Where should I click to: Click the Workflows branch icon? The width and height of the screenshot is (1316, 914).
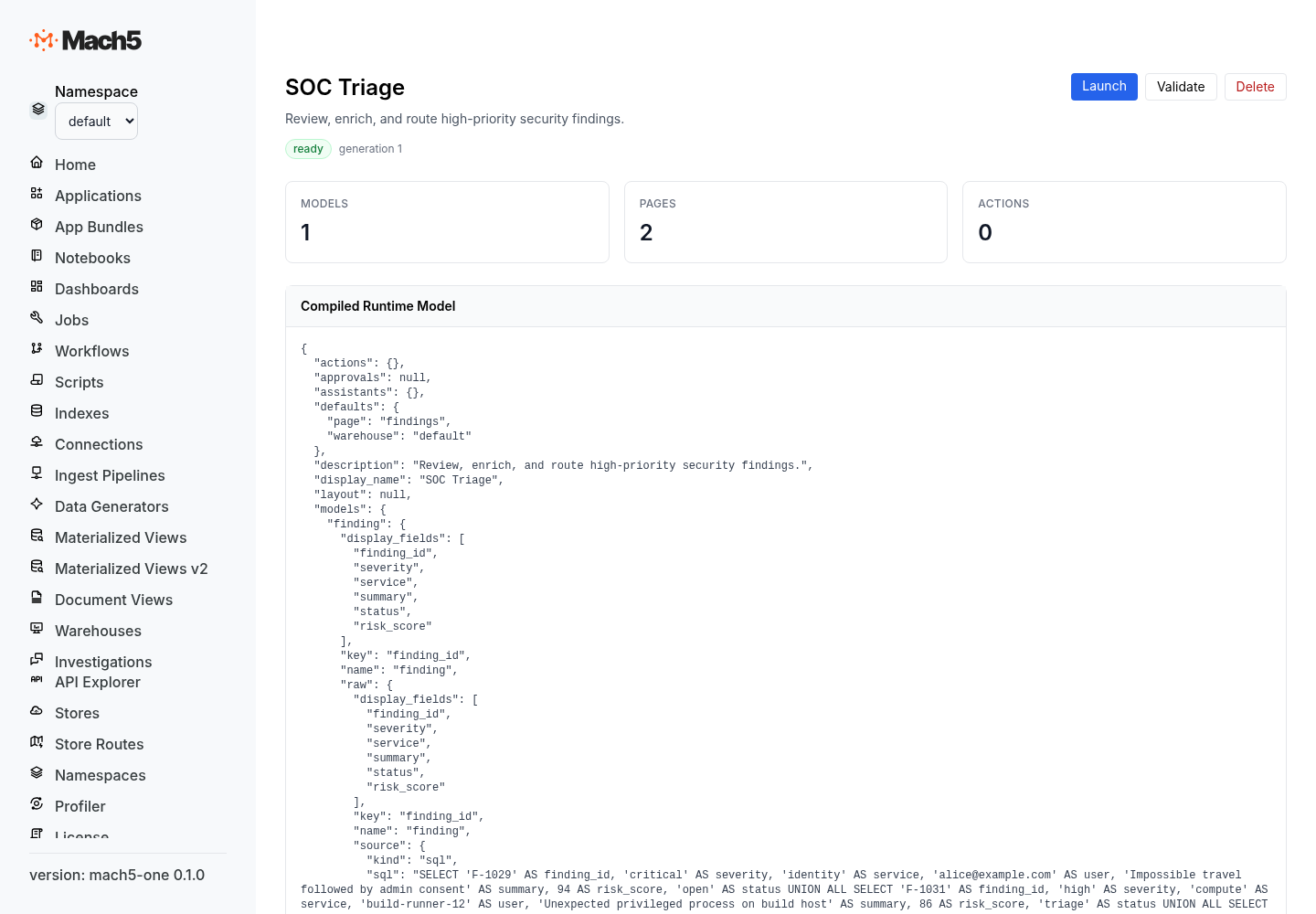pos(37,349)
